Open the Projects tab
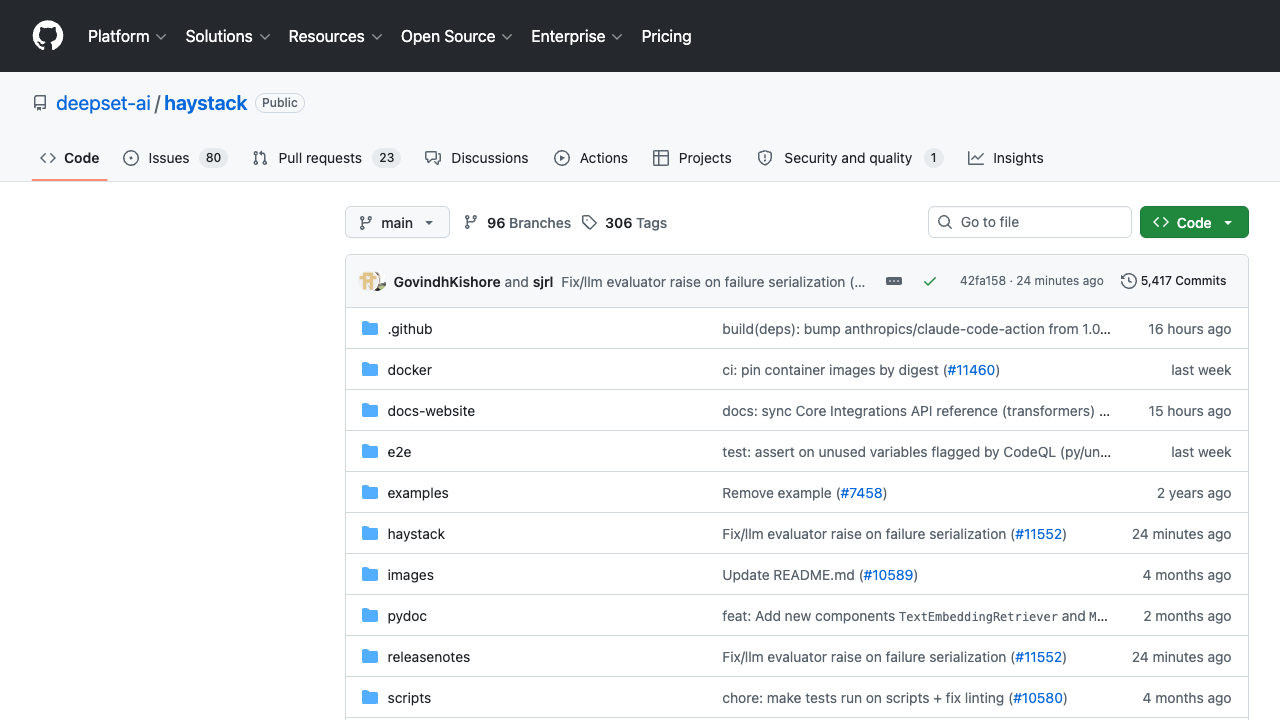Screen dimensions: 1280x720 [x=692, y=158]
